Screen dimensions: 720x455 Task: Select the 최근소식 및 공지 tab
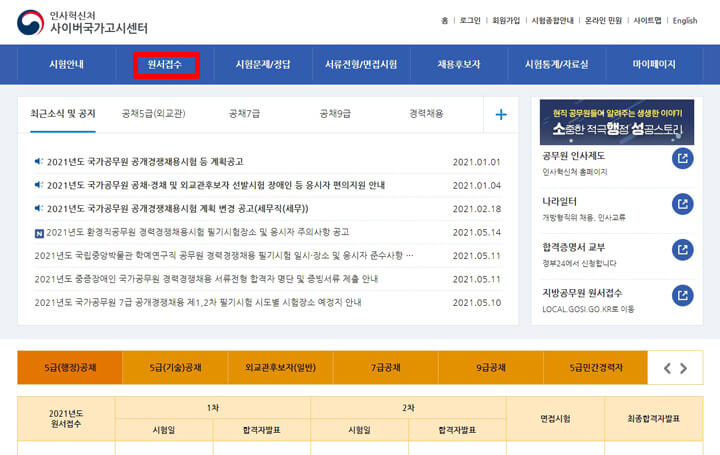[x=63, y=114]
